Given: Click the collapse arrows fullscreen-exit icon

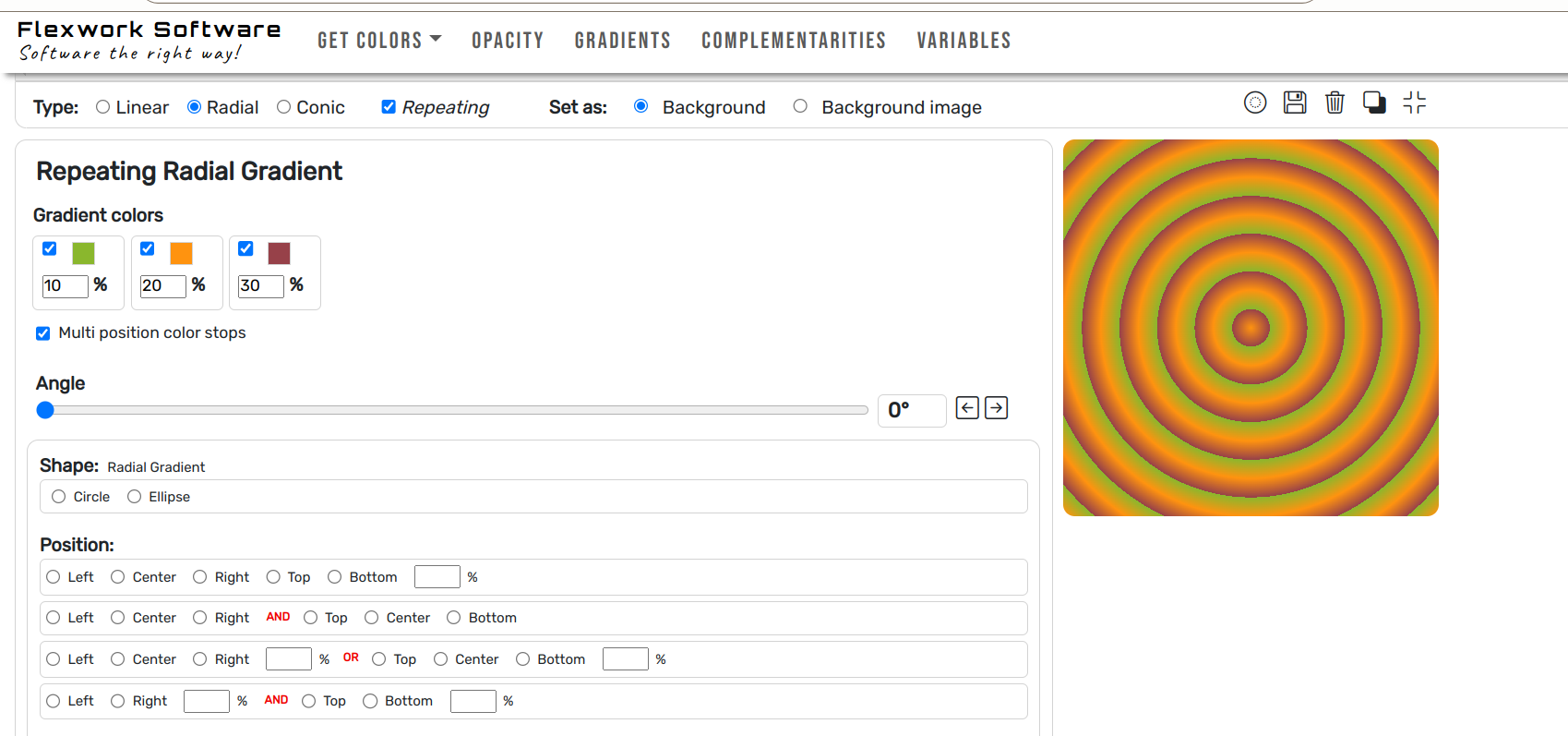Looking at the screenshot, I should coord(1414,103).
